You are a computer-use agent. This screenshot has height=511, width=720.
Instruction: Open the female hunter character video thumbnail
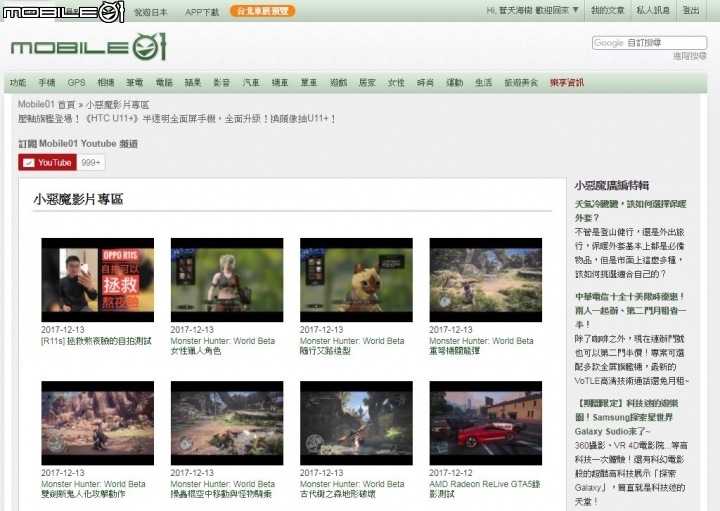(227, 280)
